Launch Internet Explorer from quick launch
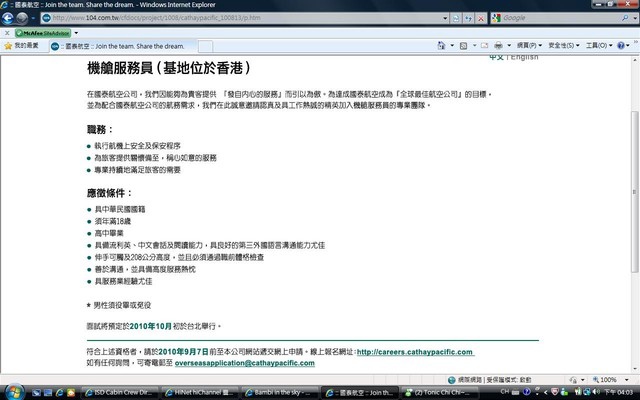Screen dimensions: 640x400 pos(60,392)
